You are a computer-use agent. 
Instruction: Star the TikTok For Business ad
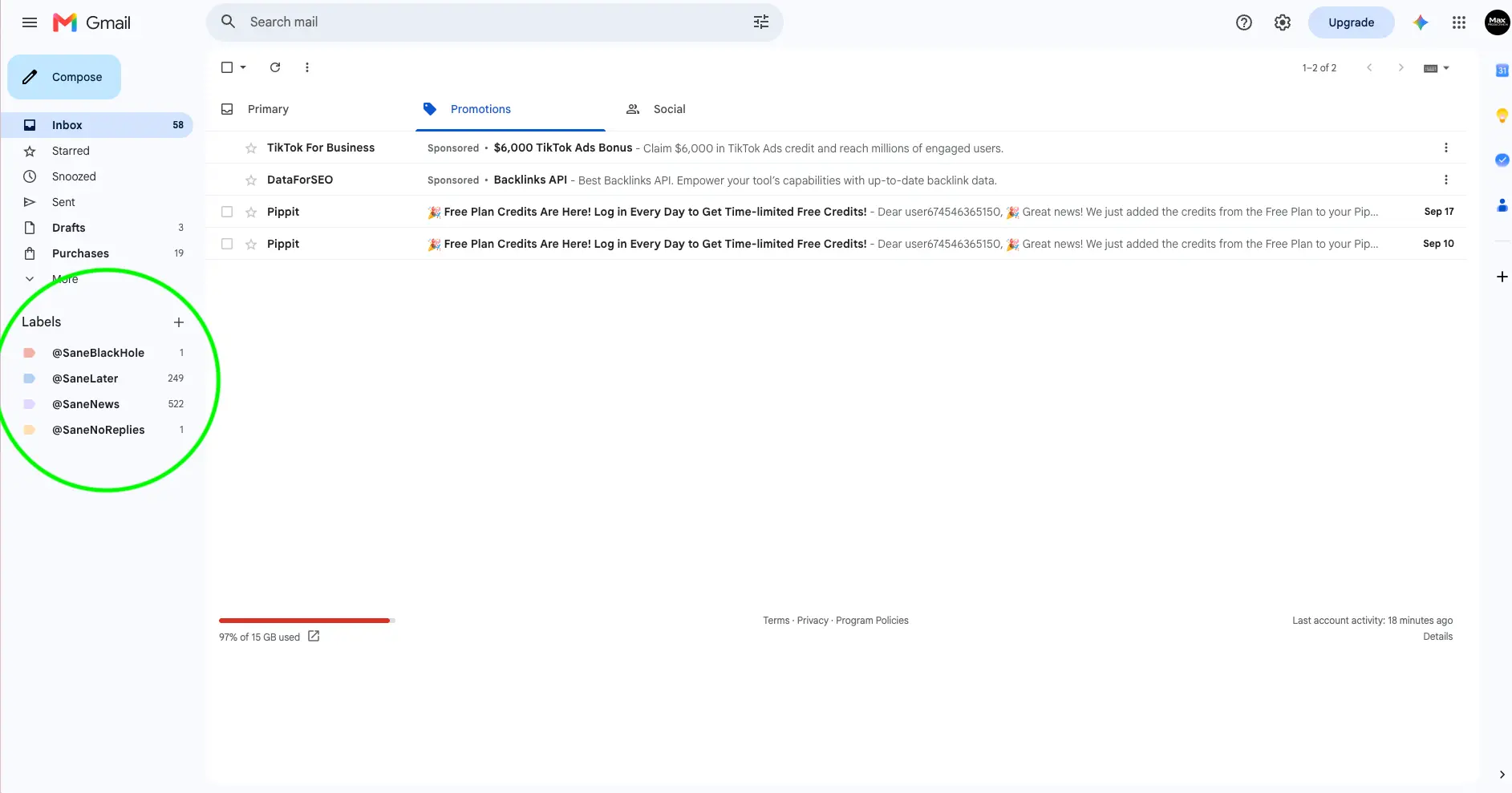click(251, 148)
